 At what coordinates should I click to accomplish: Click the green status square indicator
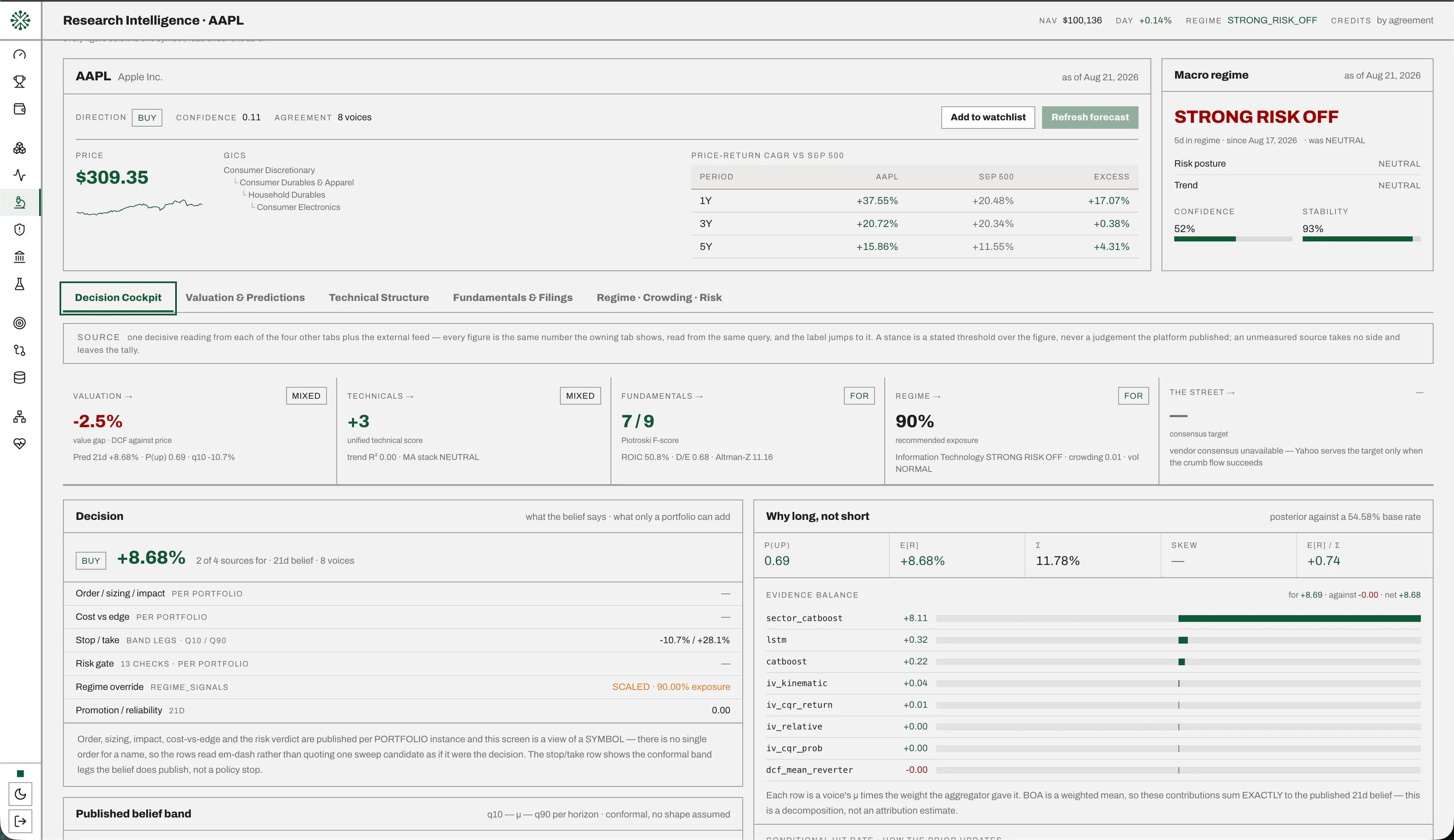tap(20, 774)
